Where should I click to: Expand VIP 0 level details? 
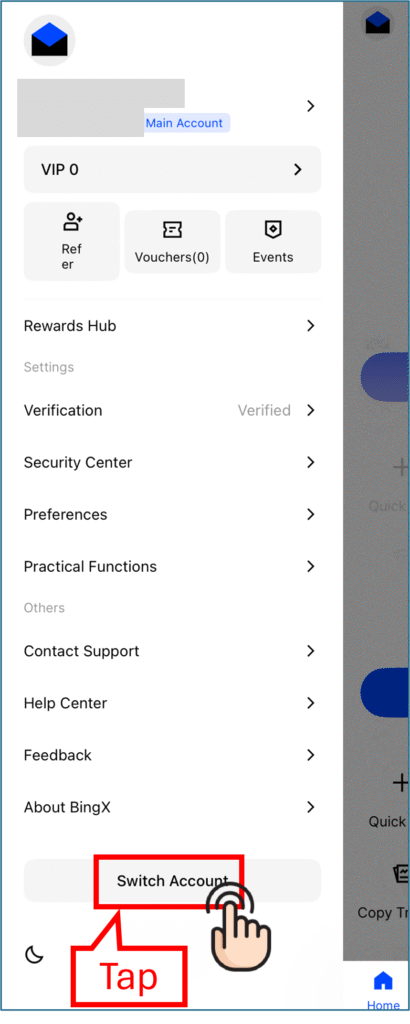tap(172, 170)
